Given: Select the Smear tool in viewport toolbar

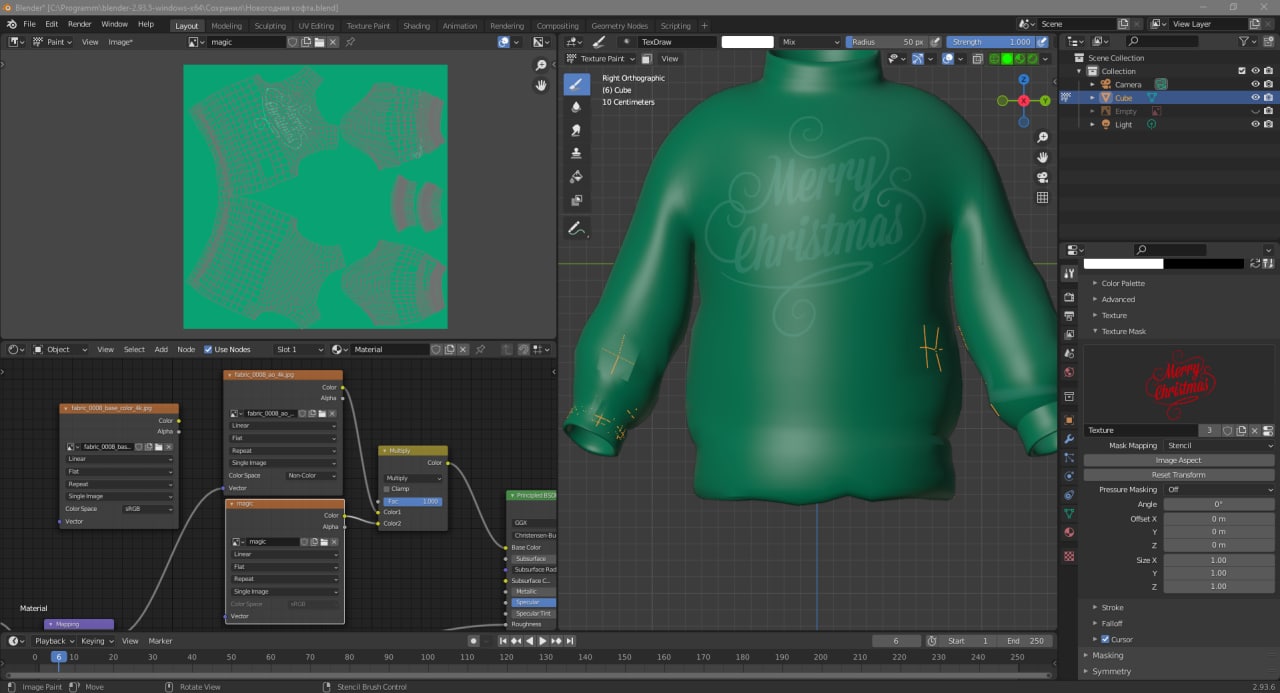Looking at the screenshot, I should coord(576,130).
